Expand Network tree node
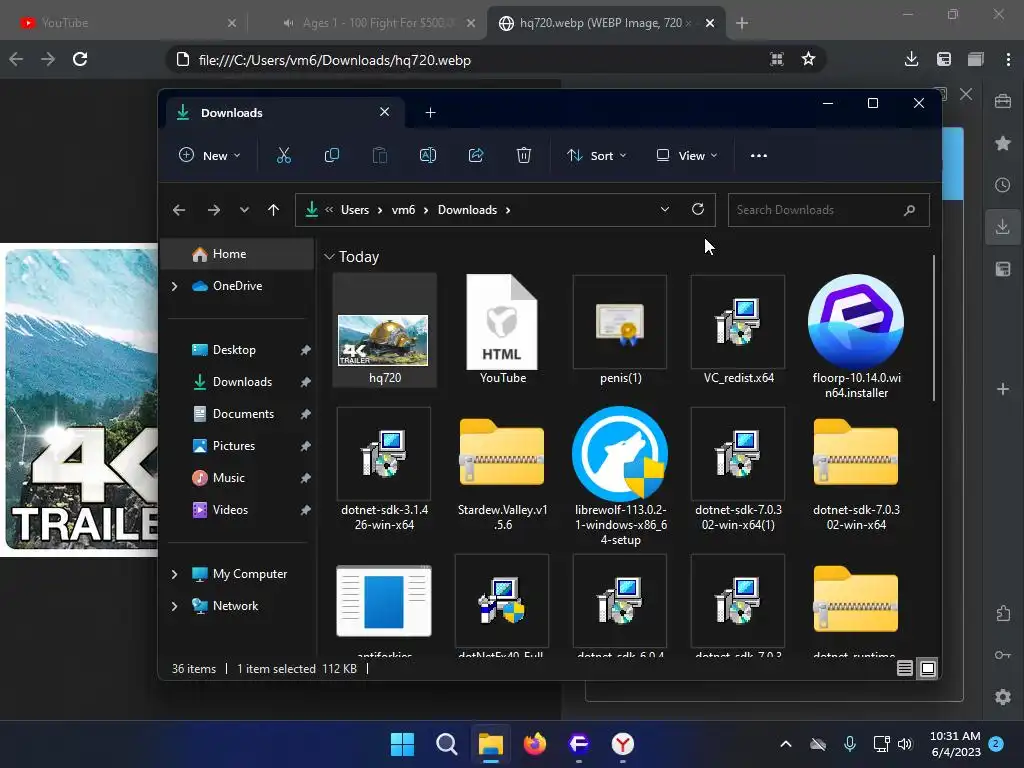 (x=174, y=606)
